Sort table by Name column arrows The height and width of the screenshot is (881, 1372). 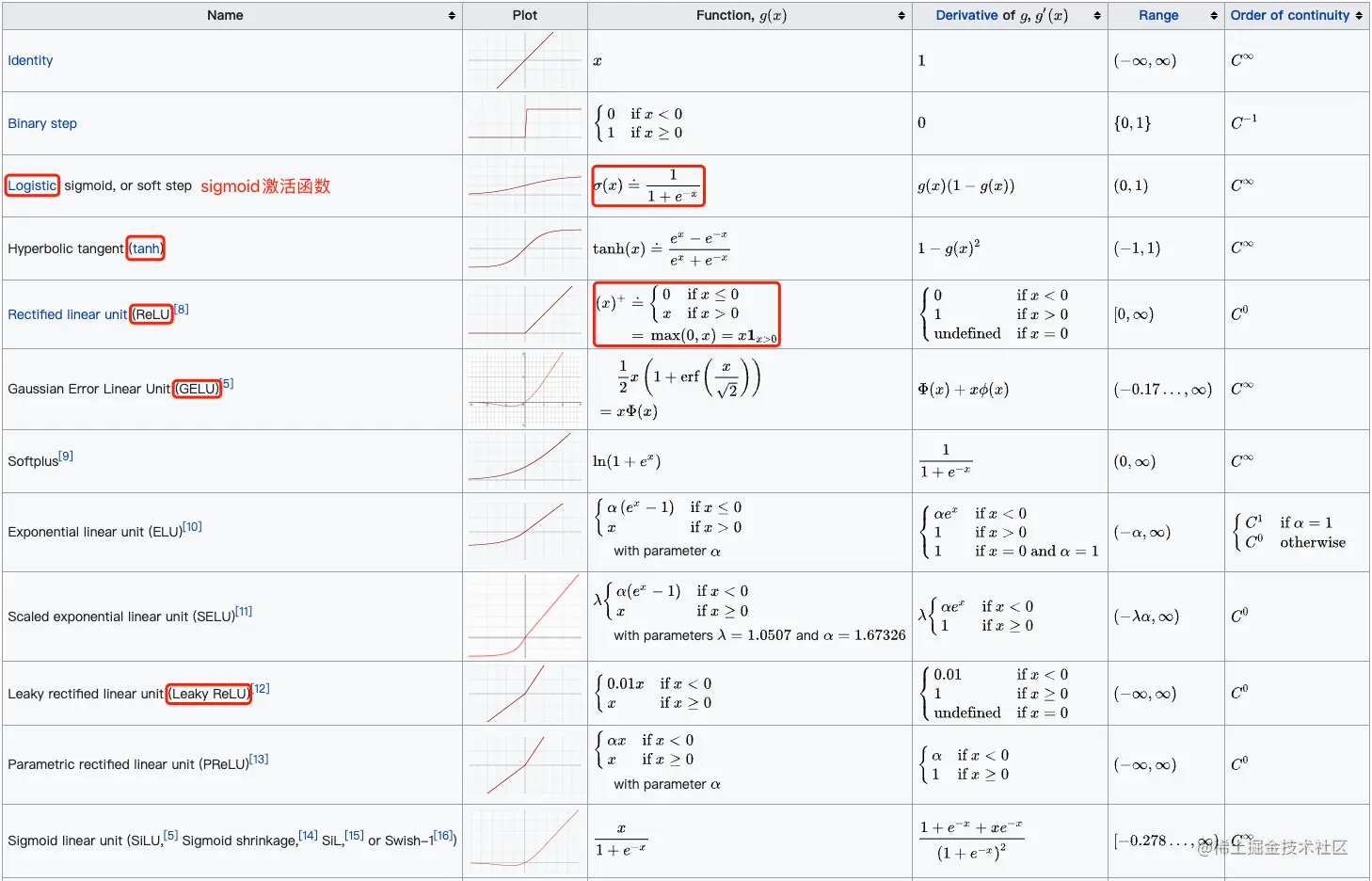coord(452,16)
